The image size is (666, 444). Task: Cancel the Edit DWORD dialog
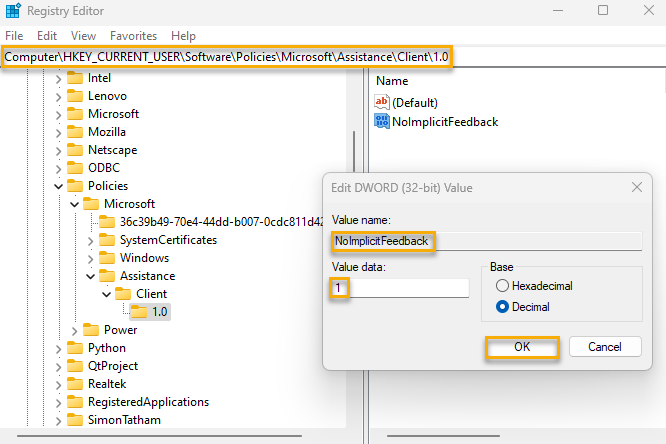click(x=605, y=347)
